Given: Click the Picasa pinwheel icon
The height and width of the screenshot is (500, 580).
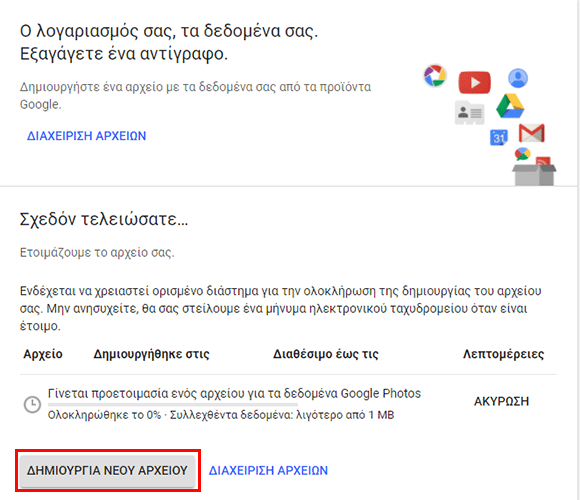Looking at the screenshot, I should [x=435, y=75].
